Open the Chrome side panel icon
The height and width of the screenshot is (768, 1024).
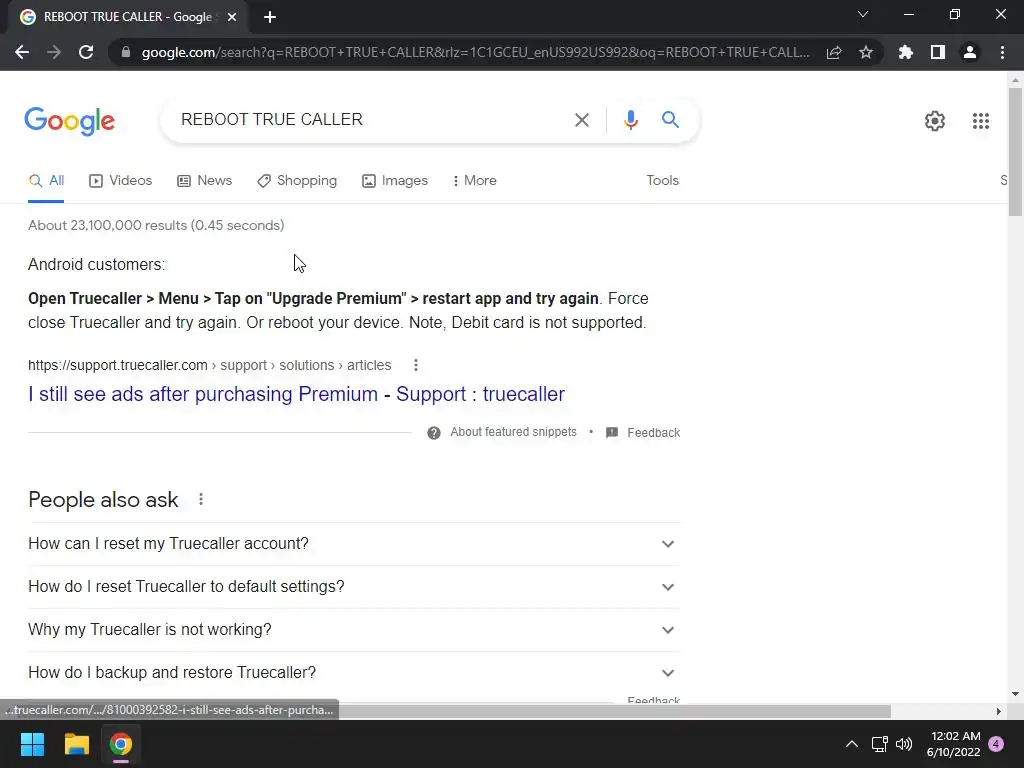pyautogui.click(x=938, y=52)
